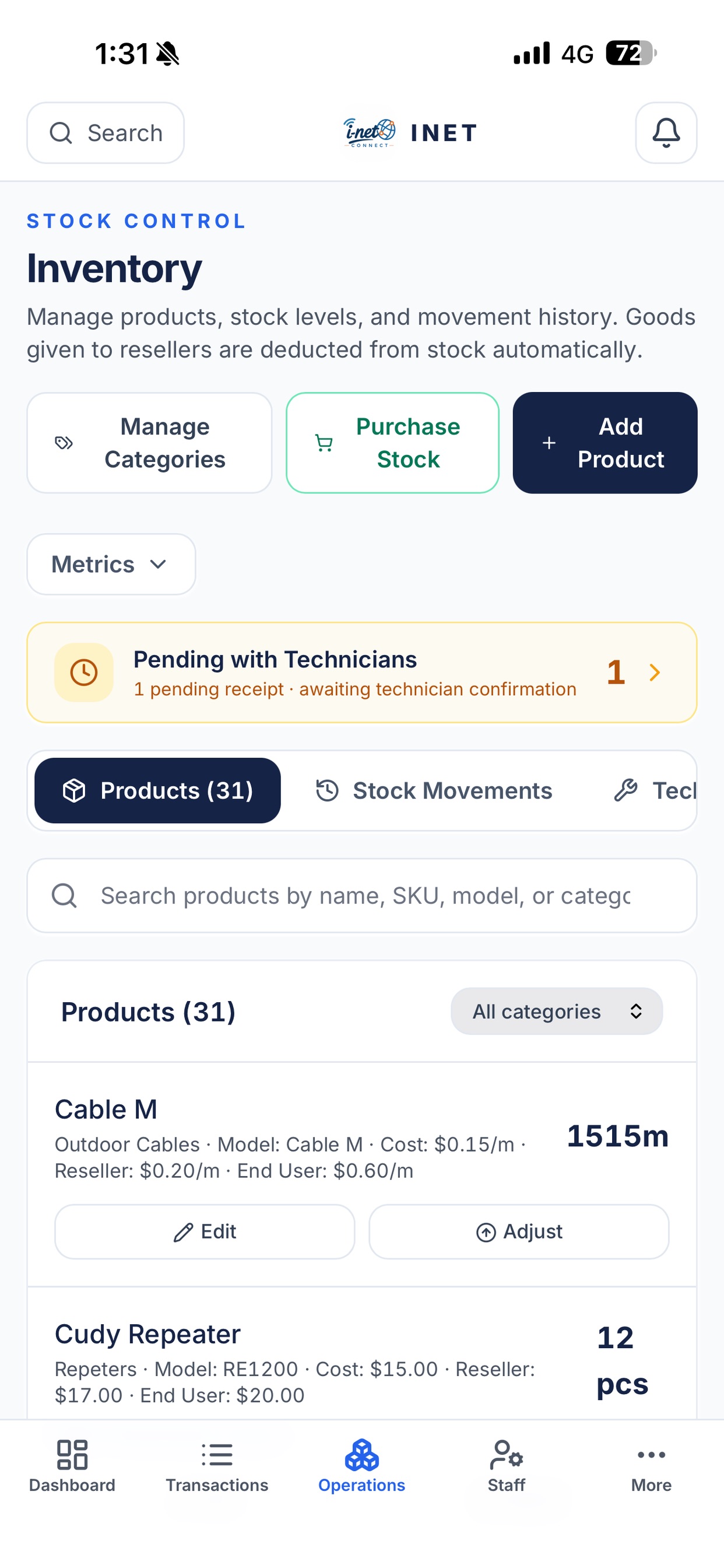
Task: Tap the cart icon on Purchase Stock
Action: click(324, 443)
